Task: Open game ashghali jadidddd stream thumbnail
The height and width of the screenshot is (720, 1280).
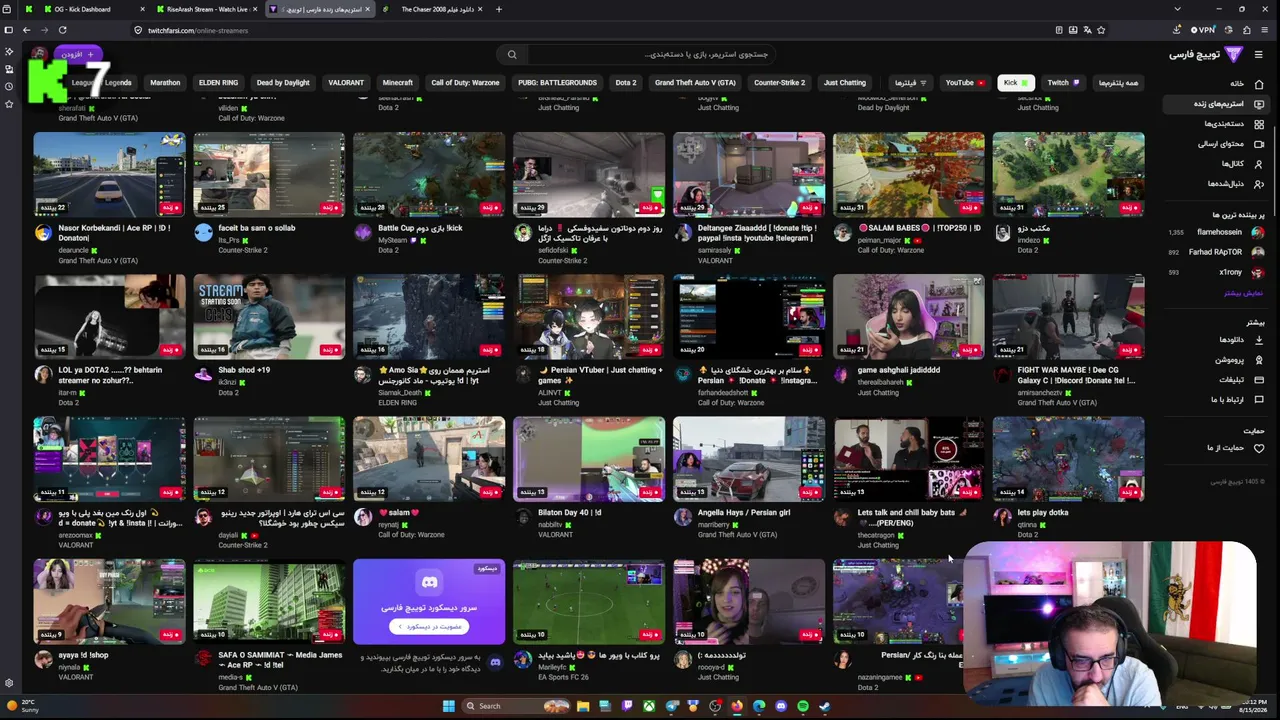Action: coord(909,317)
